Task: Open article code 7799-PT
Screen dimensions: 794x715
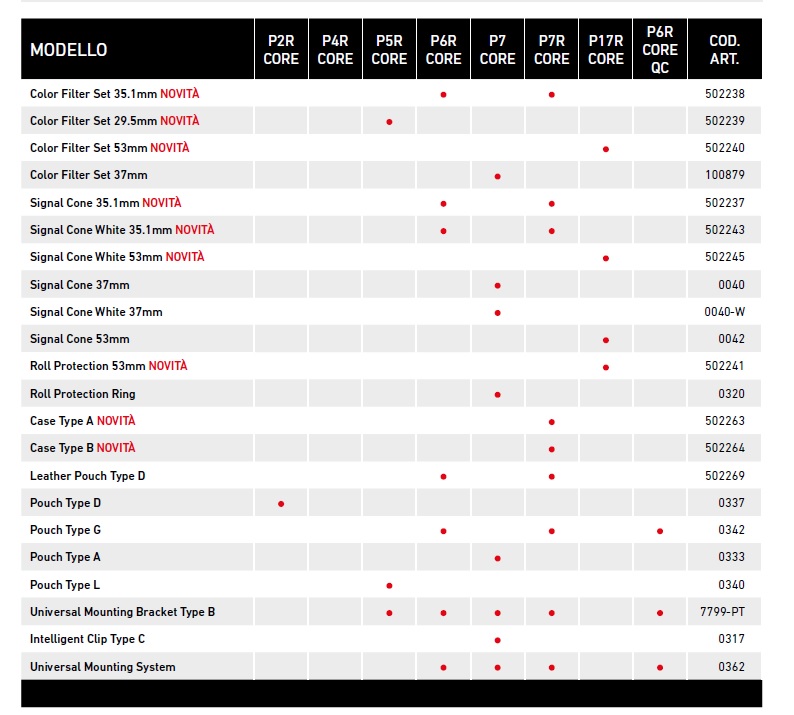Action: coord(724,612)
